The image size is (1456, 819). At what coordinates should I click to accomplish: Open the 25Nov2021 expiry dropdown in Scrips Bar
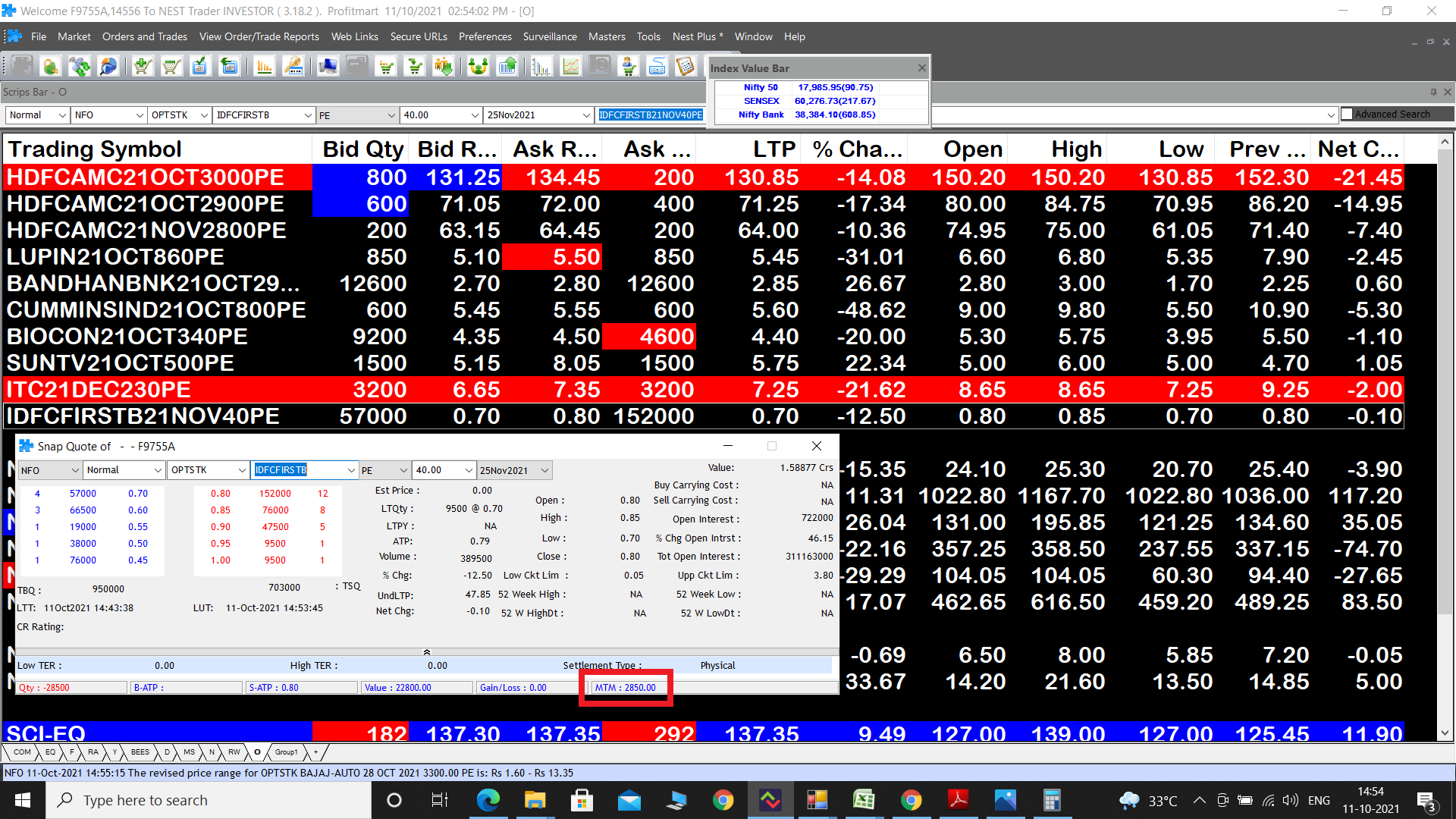coord(538,115)
